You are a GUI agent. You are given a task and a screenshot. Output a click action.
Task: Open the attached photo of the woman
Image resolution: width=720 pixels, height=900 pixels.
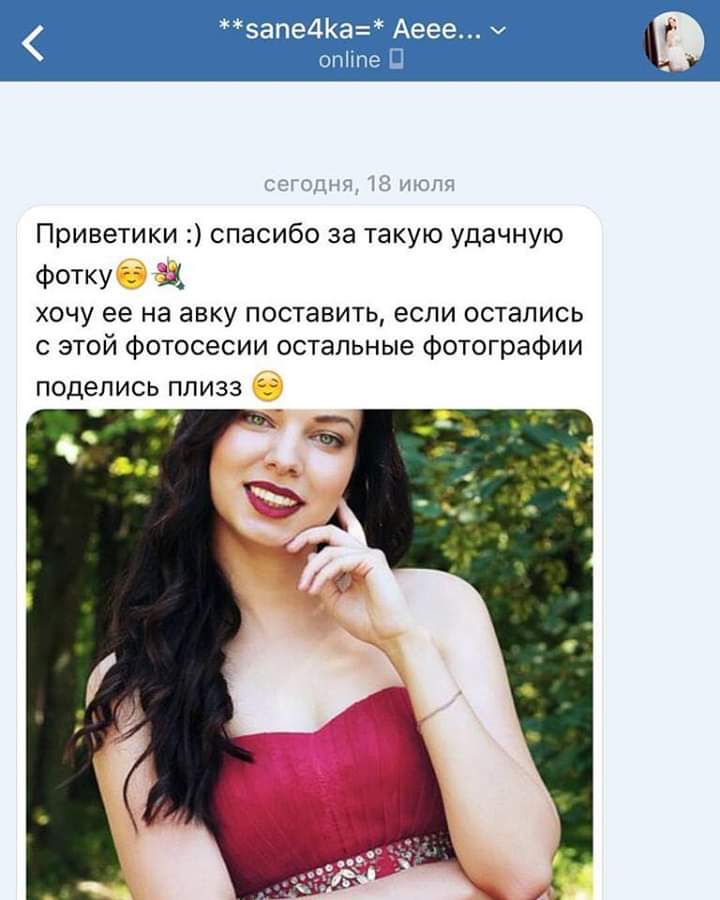point(309,654)
